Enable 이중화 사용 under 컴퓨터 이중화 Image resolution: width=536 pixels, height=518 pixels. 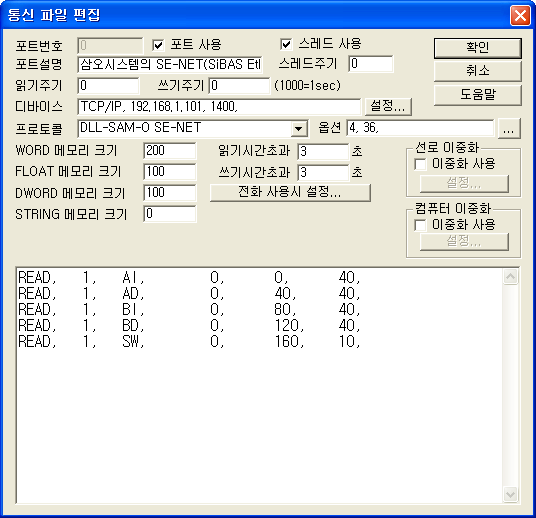click(420, 225)
